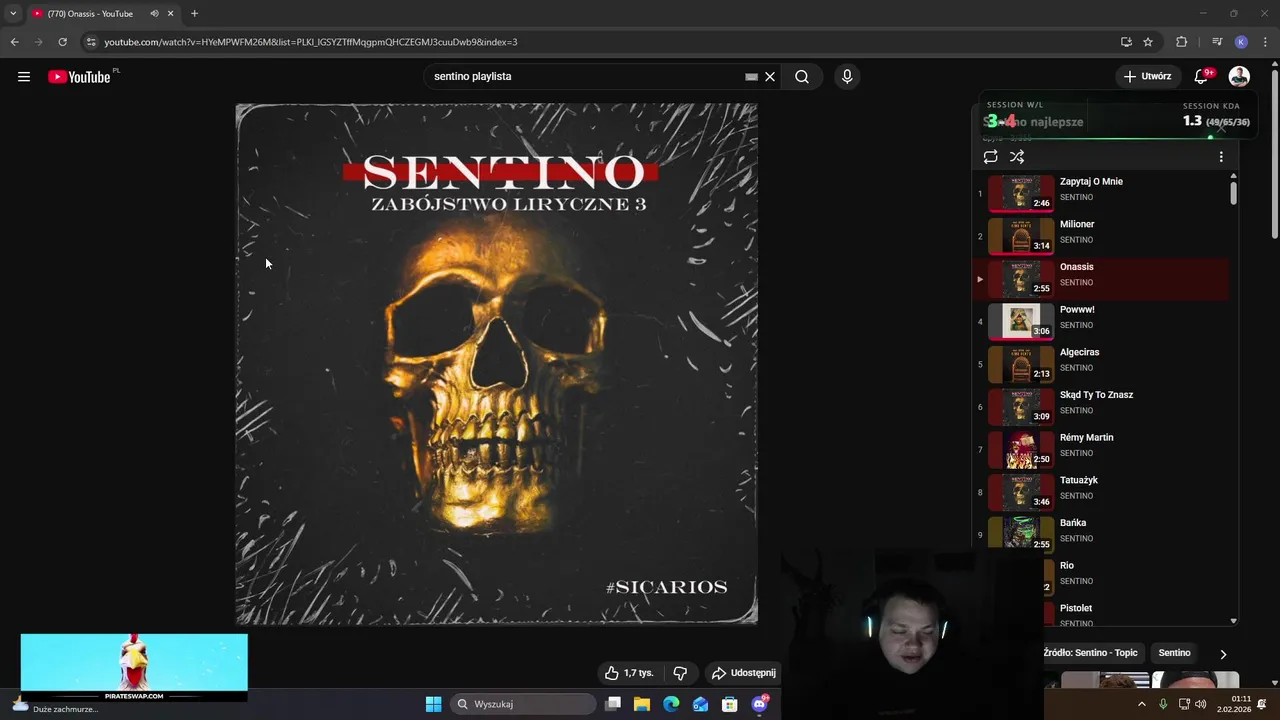Play "Skąd Ty To Znasz" from the playlist
This screenshot has height=720, width=1280.
coord(1100,407)
